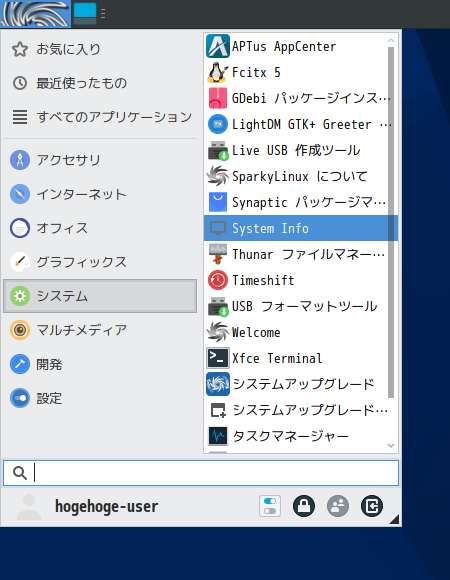Click the lock screen icon
The height and width of the screenshot is (580, 450).
coord(304,506)
